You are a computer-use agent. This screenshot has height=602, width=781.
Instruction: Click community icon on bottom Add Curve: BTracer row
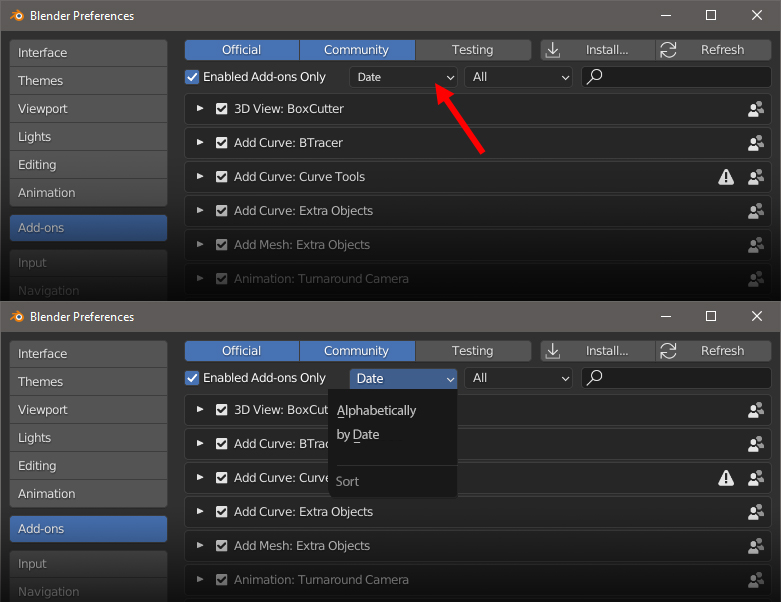point(756,444)
